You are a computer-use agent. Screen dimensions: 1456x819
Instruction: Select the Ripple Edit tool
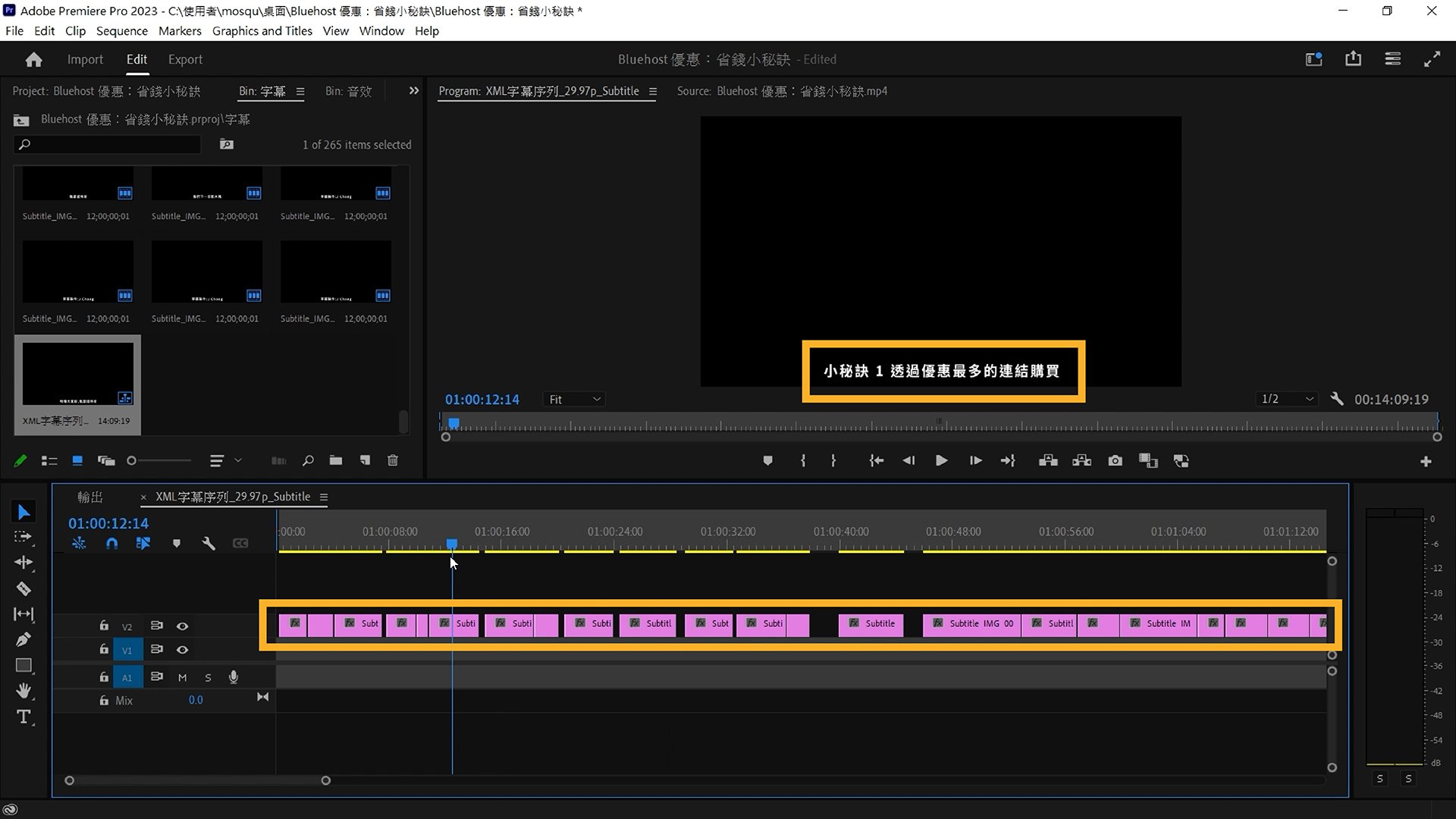click(24, 562)
